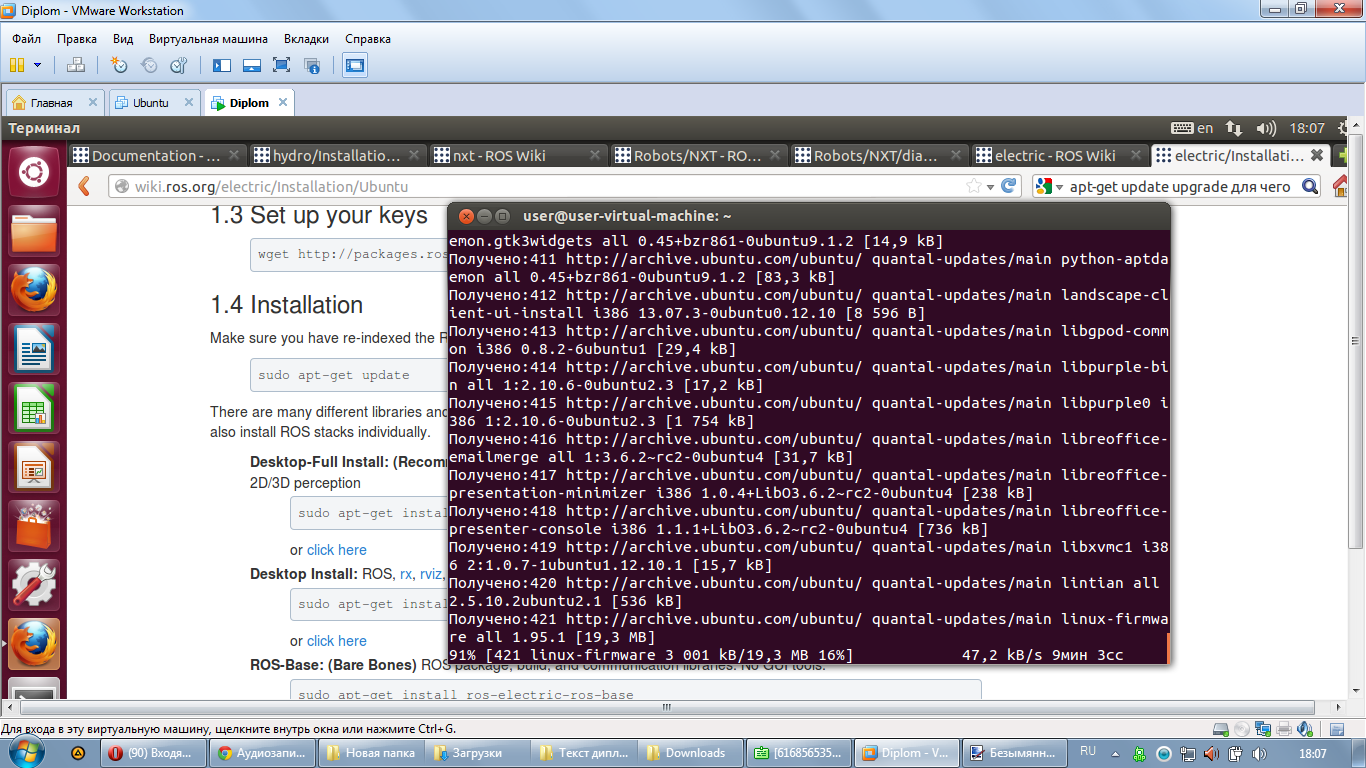The width and height of the screenshot is (1366, 768).
Task: Click the second 'click here' link
Action: pos(336,641)
